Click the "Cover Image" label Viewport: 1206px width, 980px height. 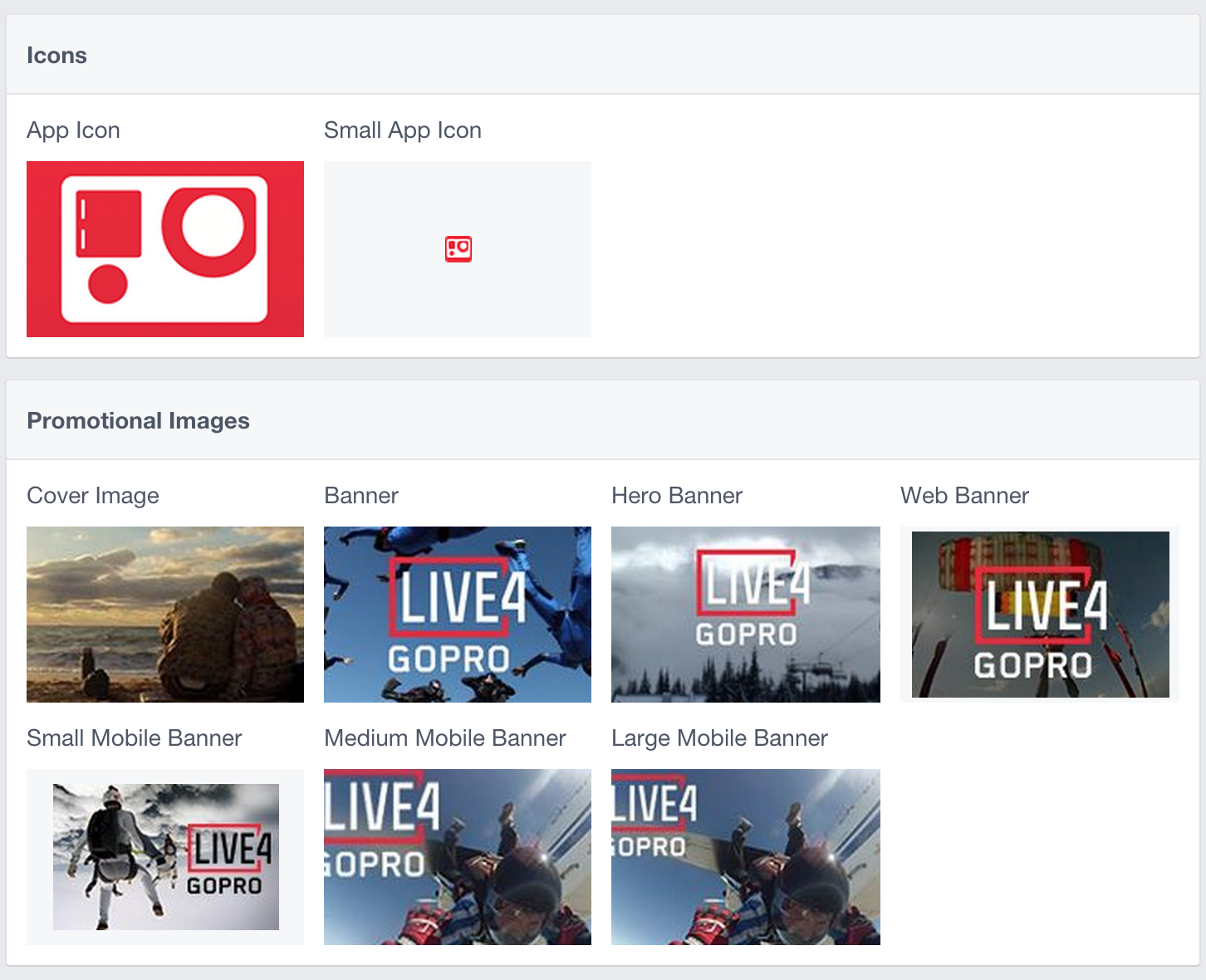tap(93, 496)
